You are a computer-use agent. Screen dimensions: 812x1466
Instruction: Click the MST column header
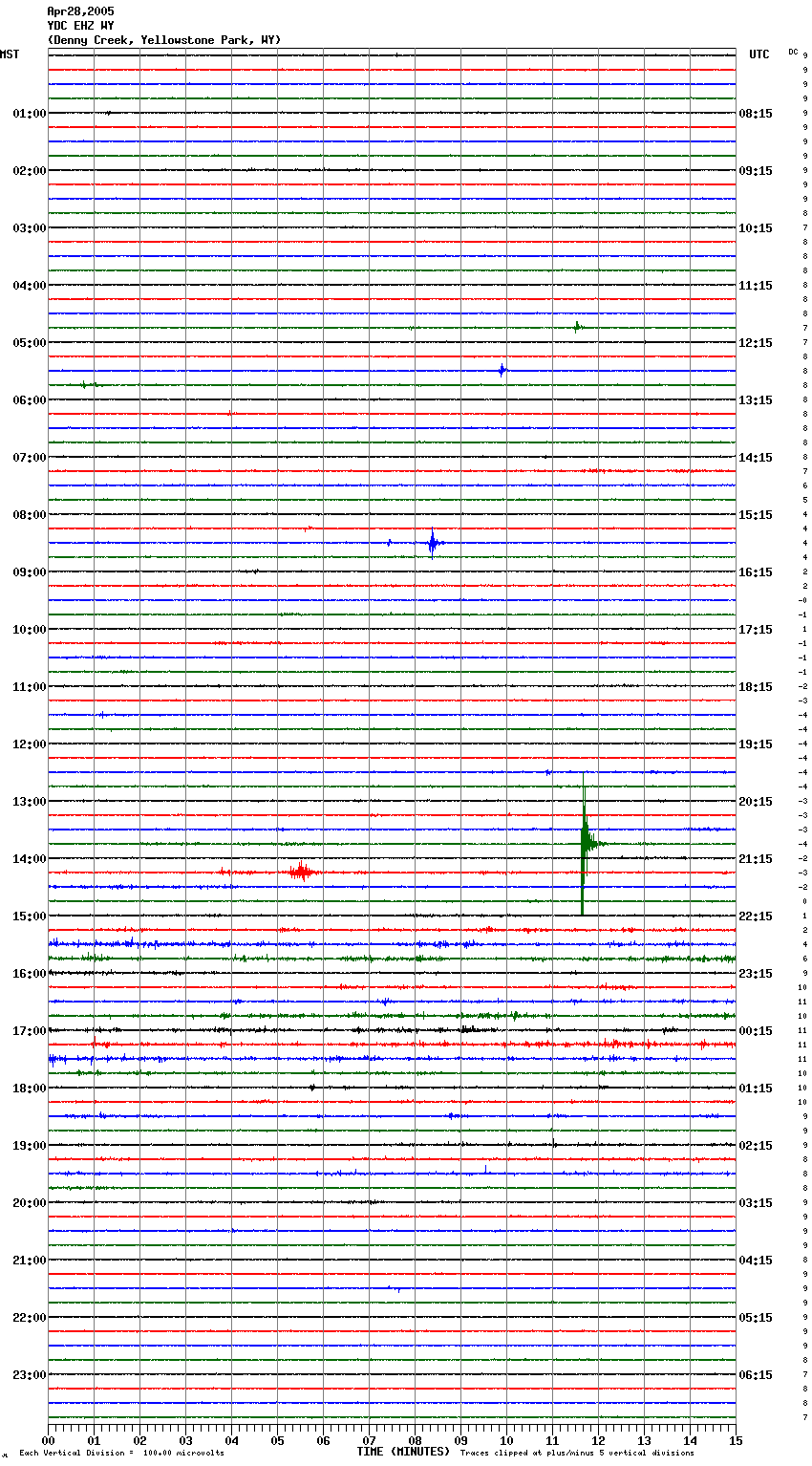pos(10,54)
